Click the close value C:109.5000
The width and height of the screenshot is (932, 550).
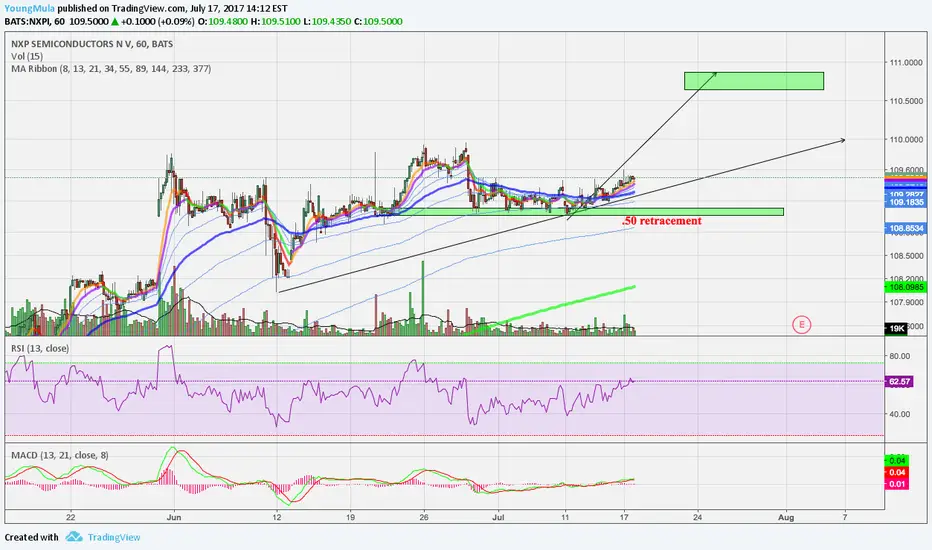coord(378,21)
